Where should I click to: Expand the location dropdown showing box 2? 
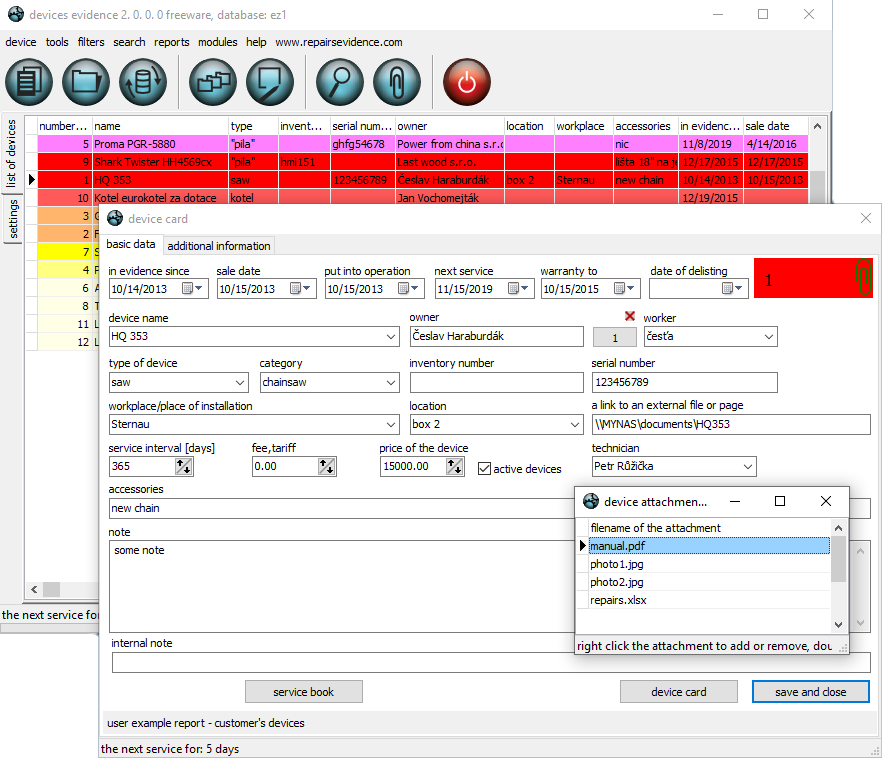574,425
